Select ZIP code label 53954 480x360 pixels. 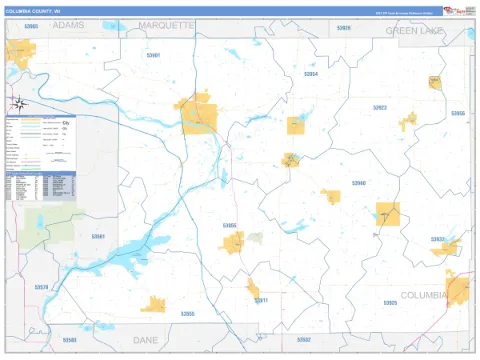[311, 74]
